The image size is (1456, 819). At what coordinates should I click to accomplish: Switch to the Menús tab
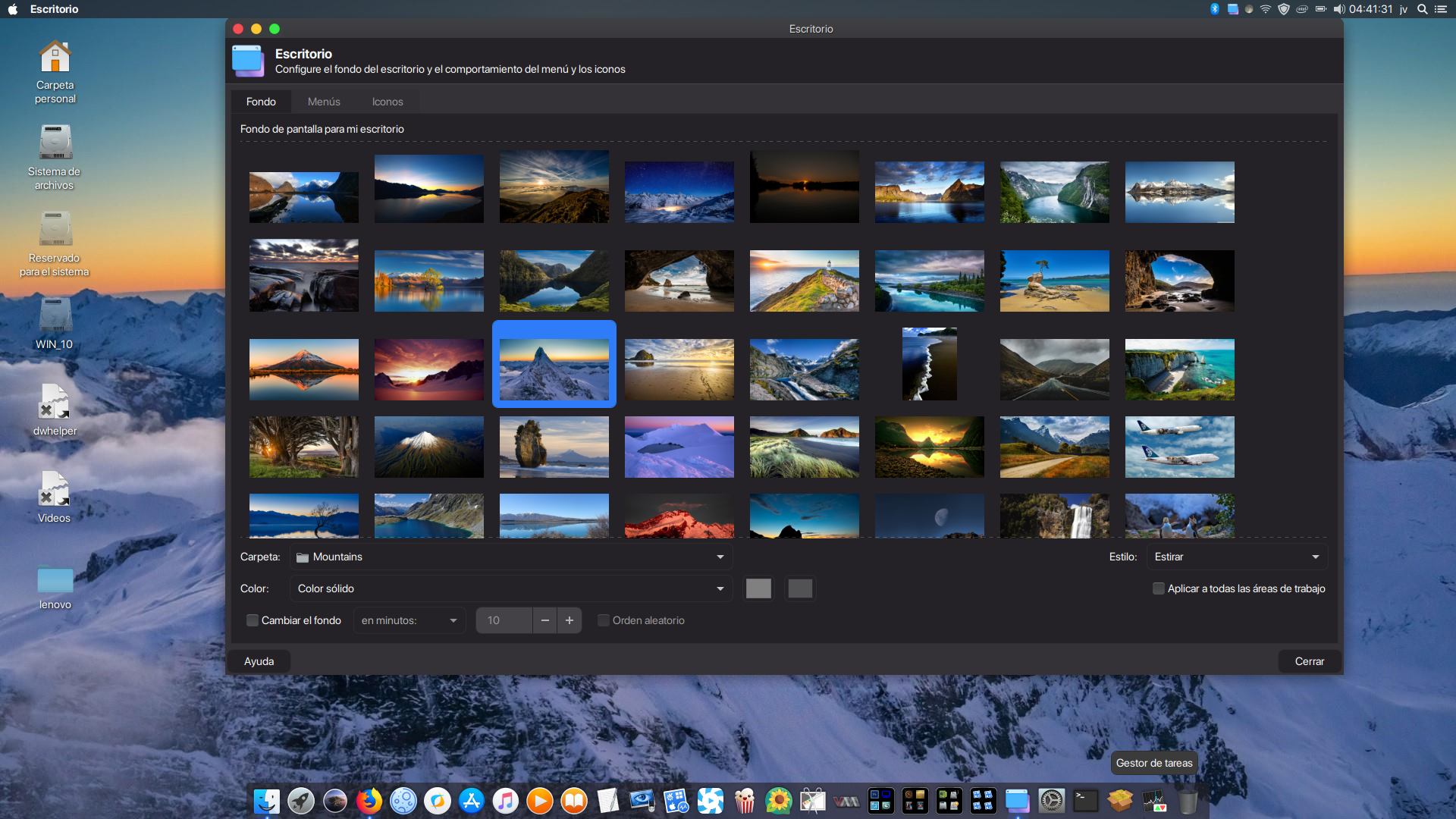[324, 102]
